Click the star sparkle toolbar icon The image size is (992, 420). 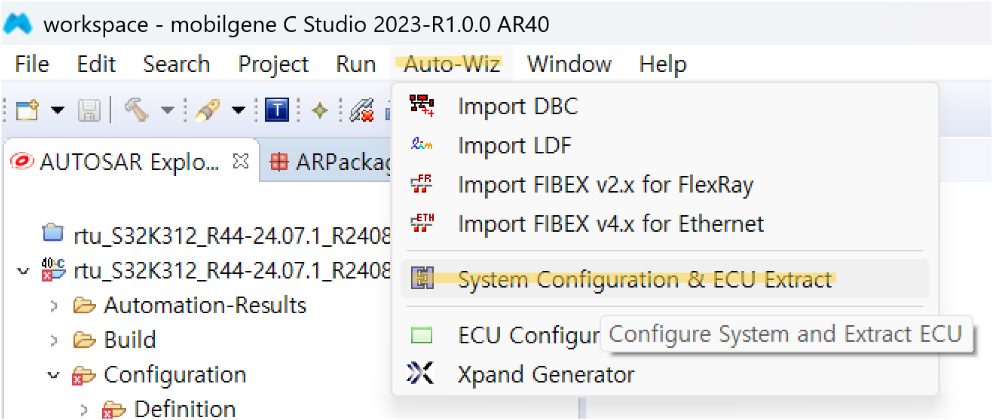(x=321, y=111)
